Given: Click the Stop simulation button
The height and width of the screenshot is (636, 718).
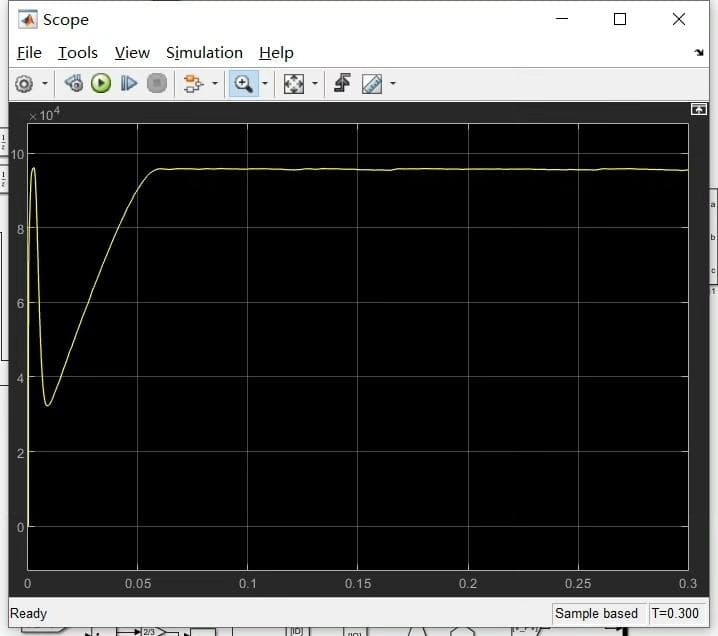Looking at the screenshot, I should (x=157, y=83).
